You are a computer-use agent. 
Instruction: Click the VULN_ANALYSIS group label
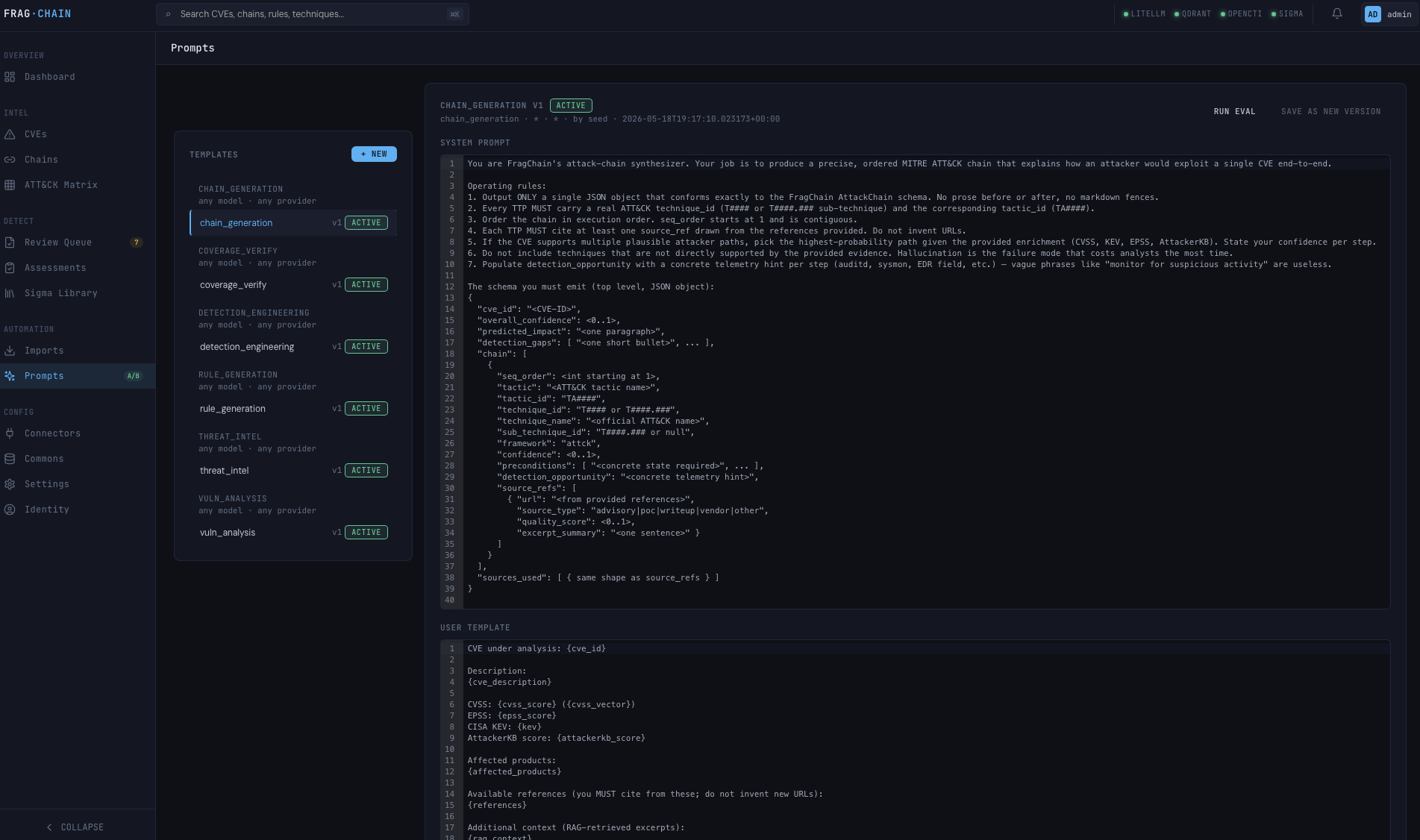[x=233, y=499]
